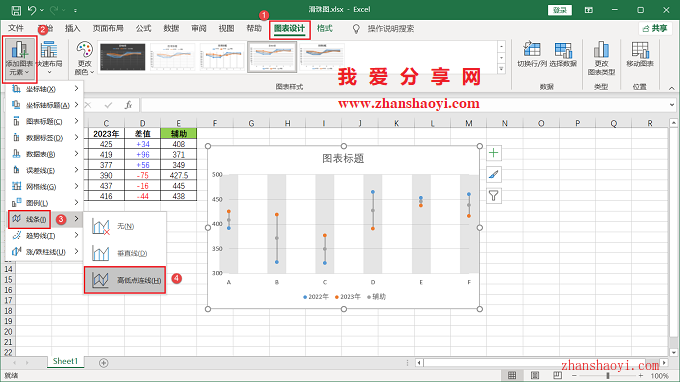Screen dimensions: 680x382
Task: Click the chart title text
Action: [343, 159]
